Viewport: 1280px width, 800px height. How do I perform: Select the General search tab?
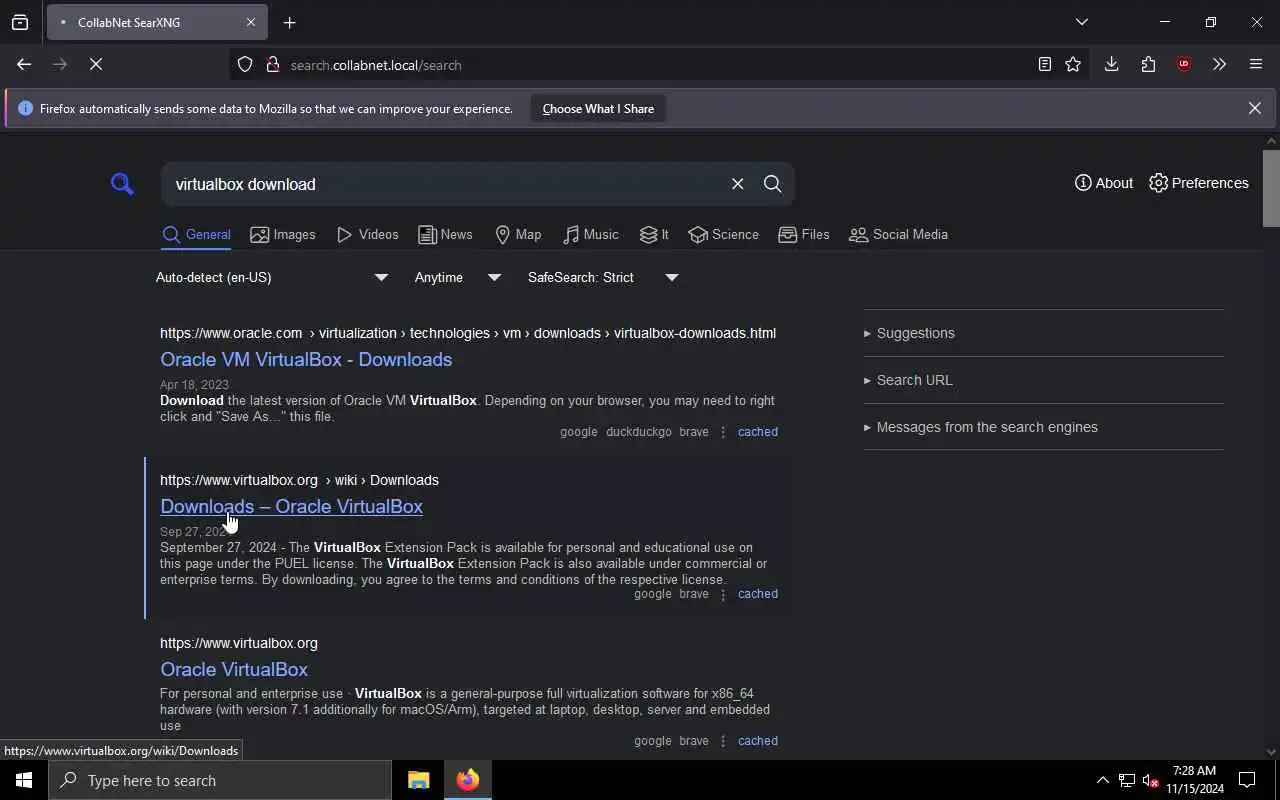[x=196, y=234]
